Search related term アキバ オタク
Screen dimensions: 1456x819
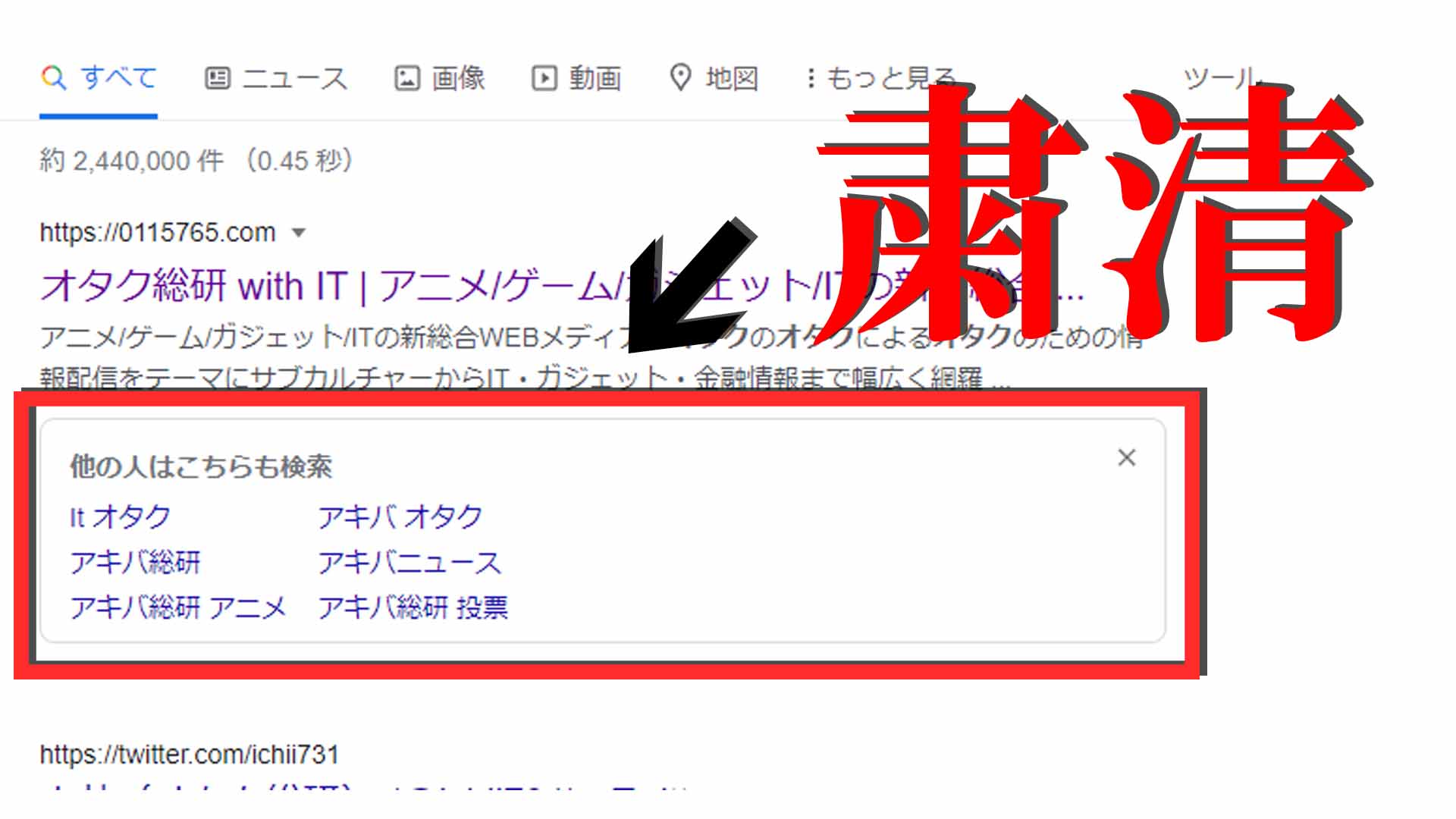click(400, 517)
